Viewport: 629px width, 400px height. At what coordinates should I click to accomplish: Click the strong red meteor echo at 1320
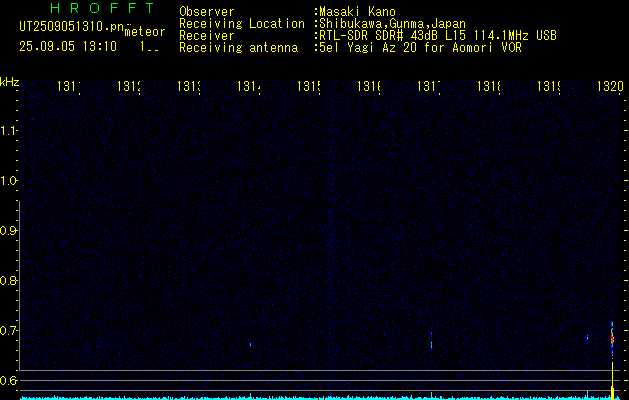click(x=612, y=339)
